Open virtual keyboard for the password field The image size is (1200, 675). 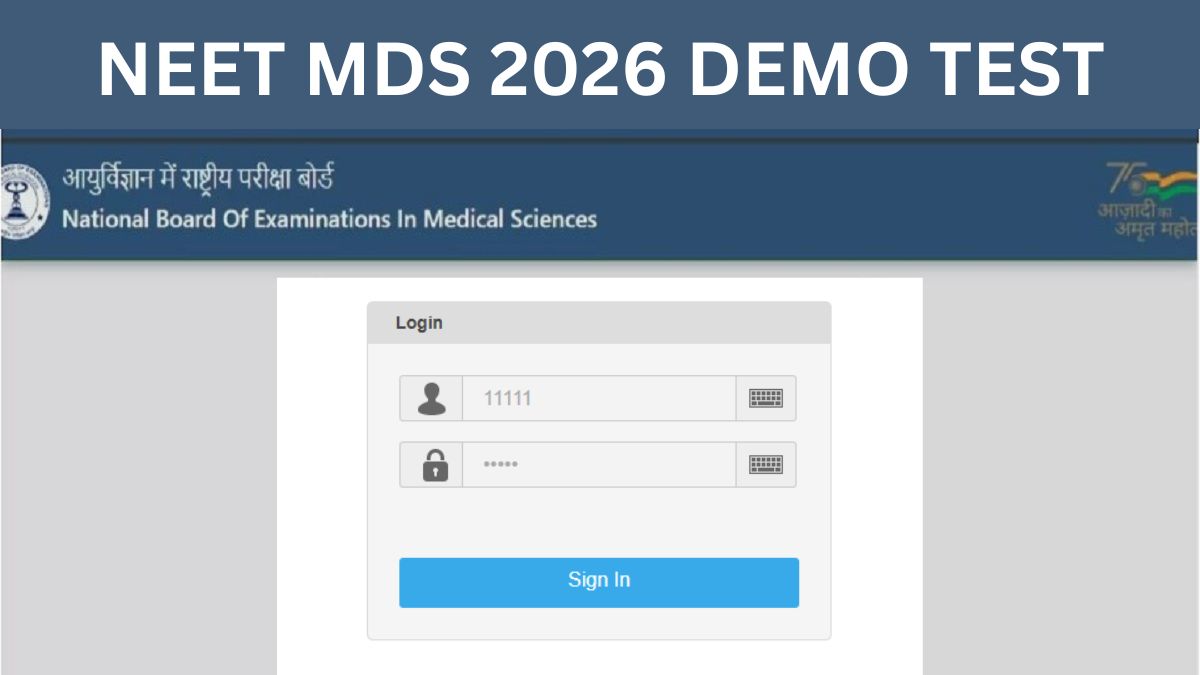pyautogui.click(x=766, y=465)
